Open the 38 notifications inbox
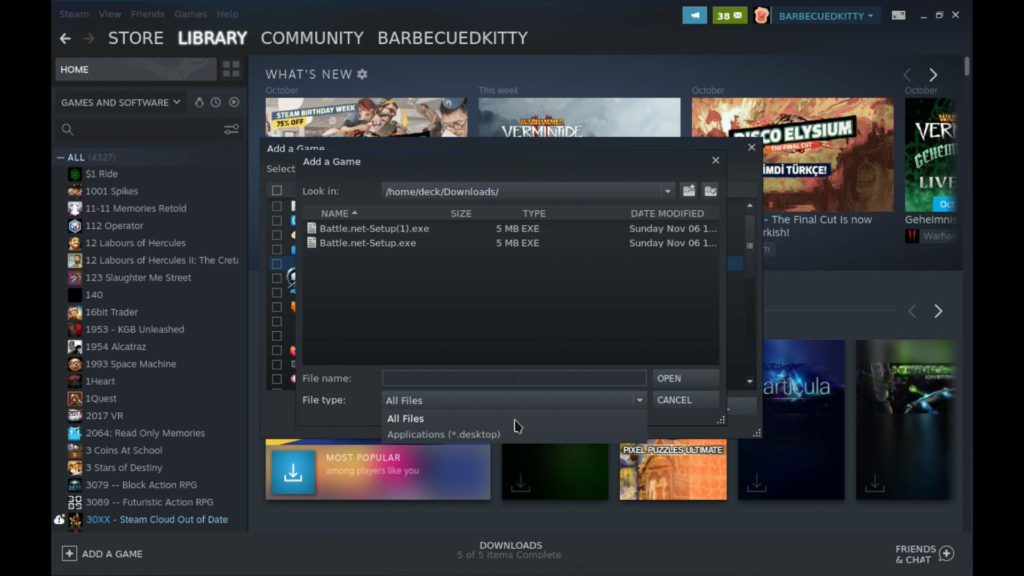Image resolution: width=1024 pixels, height=576 pixels. coord(729,15)
